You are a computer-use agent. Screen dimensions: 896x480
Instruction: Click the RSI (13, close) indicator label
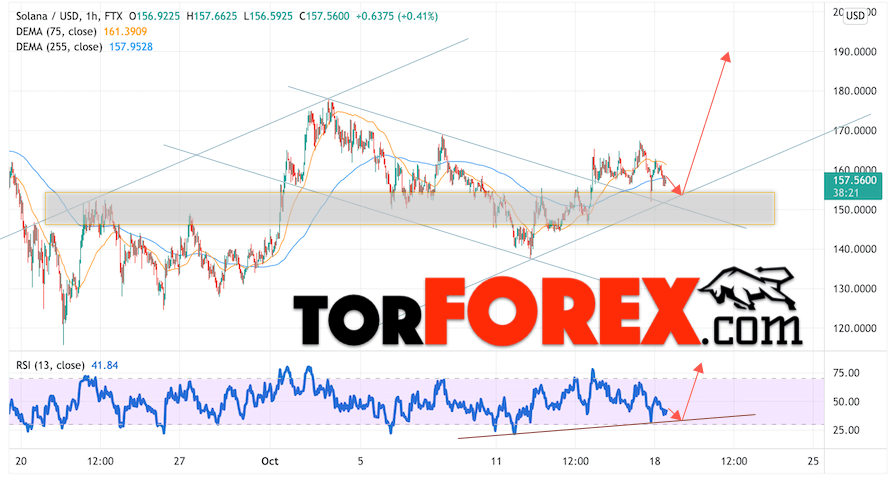click(50, 365)
